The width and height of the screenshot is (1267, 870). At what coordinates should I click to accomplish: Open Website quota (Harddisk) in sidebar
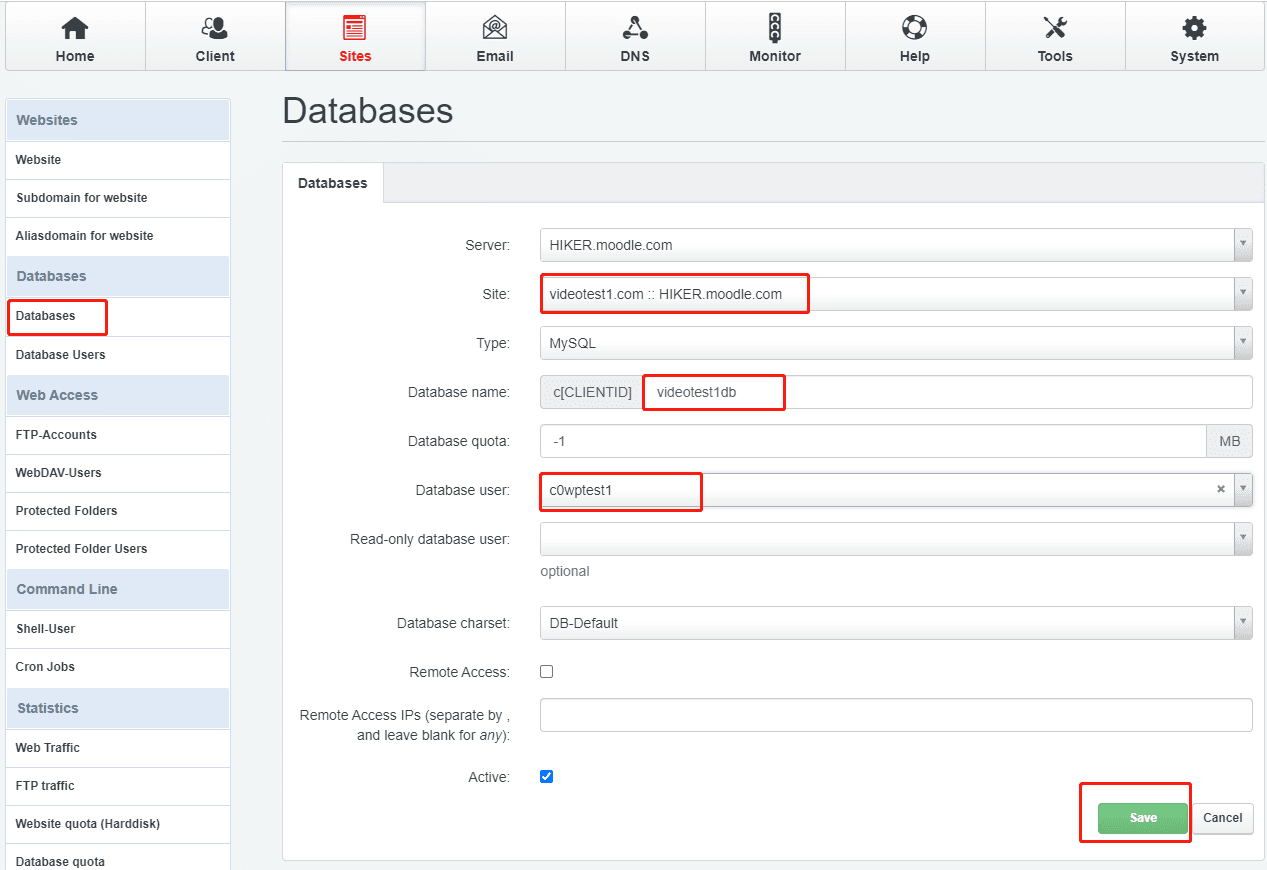(118, 824)
